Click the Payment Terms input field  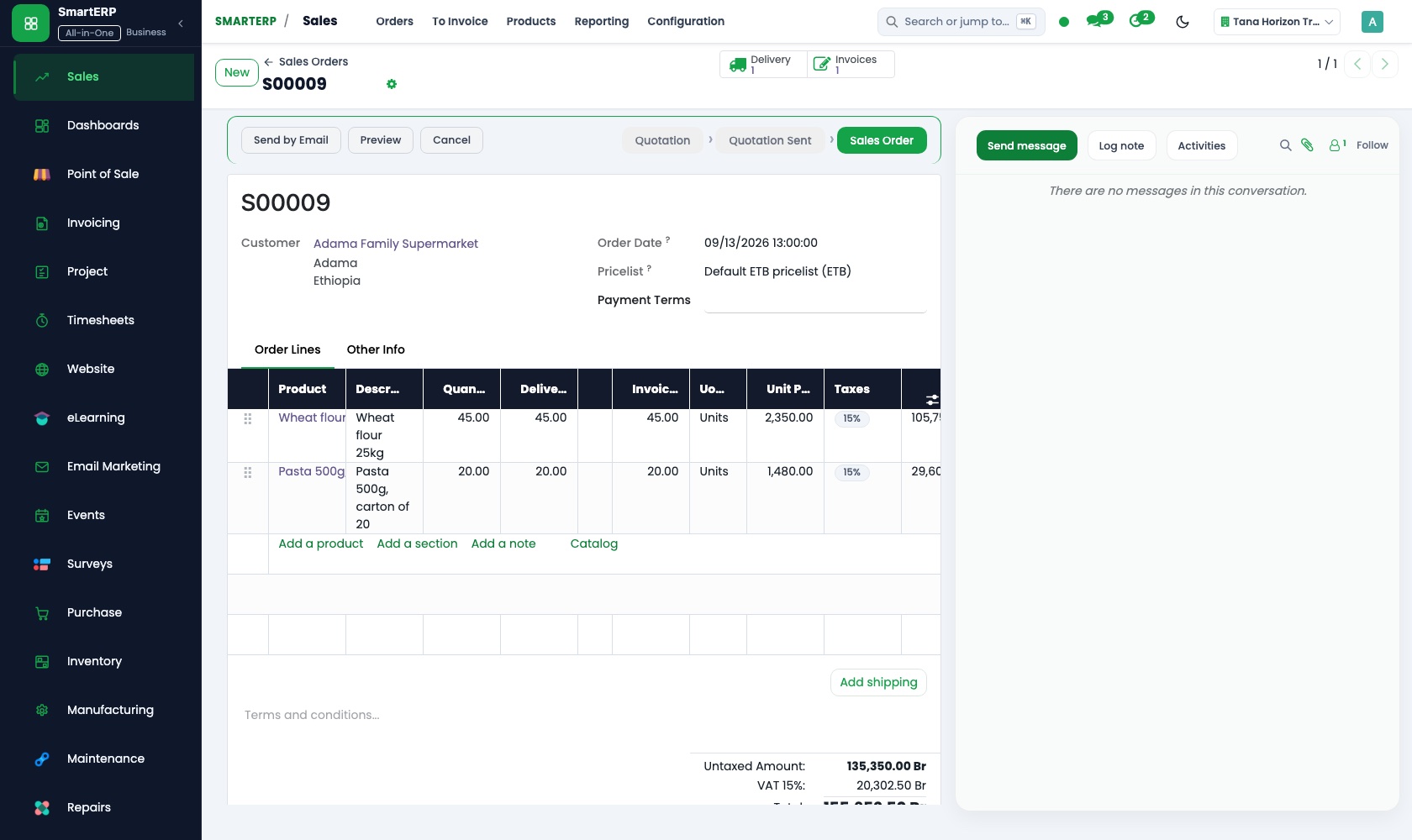(x=815, y=300)
